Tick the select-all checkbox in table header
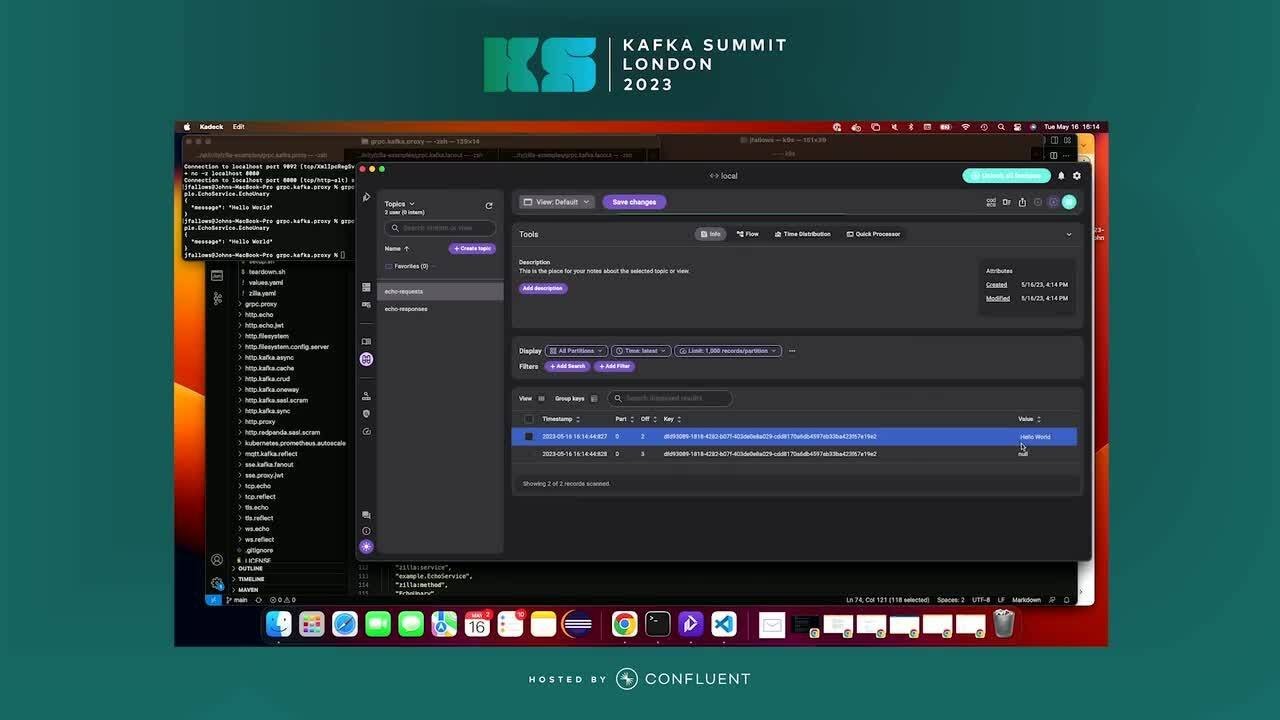This screenshot has width=1280, height=720. [x=529, y=419]
